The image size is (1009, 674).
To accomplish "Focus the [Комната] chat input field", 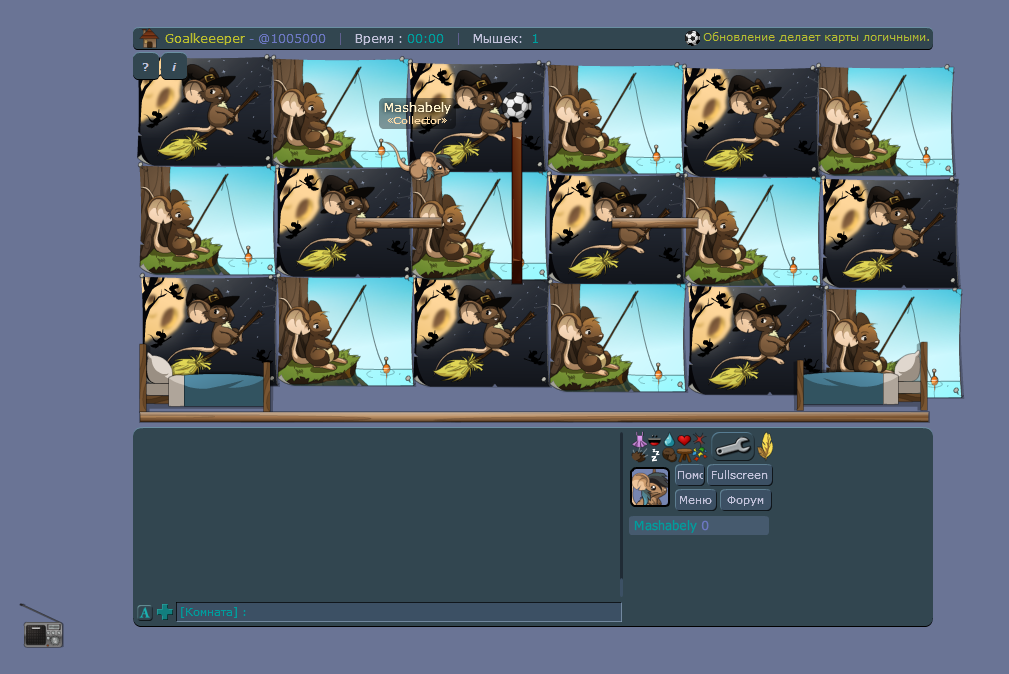I will click(x=399, y=612).
